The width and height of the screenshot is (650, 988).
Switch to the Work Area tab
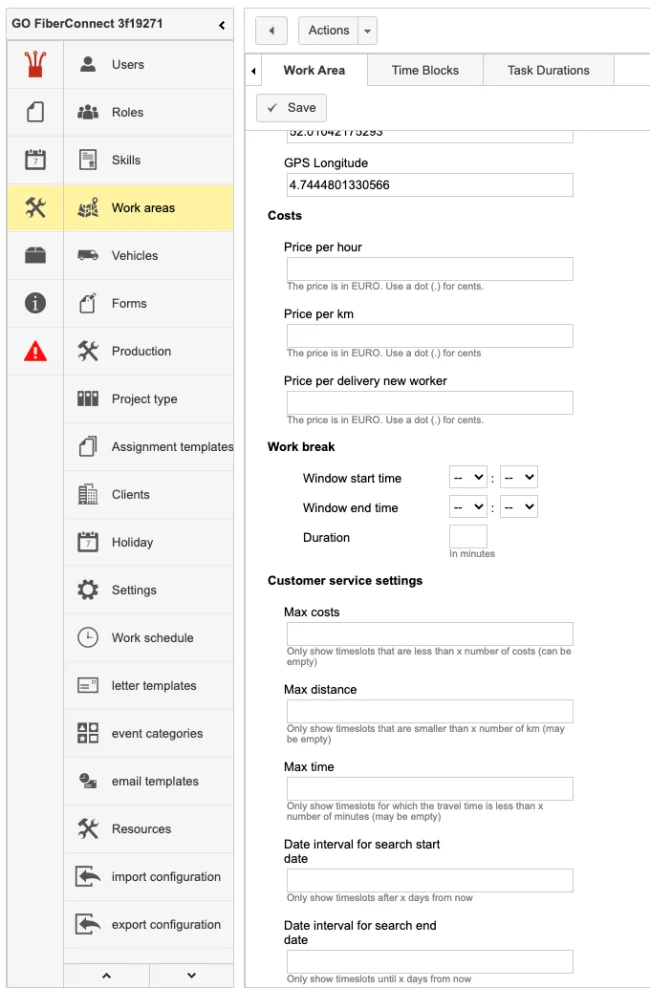(314, 71)
